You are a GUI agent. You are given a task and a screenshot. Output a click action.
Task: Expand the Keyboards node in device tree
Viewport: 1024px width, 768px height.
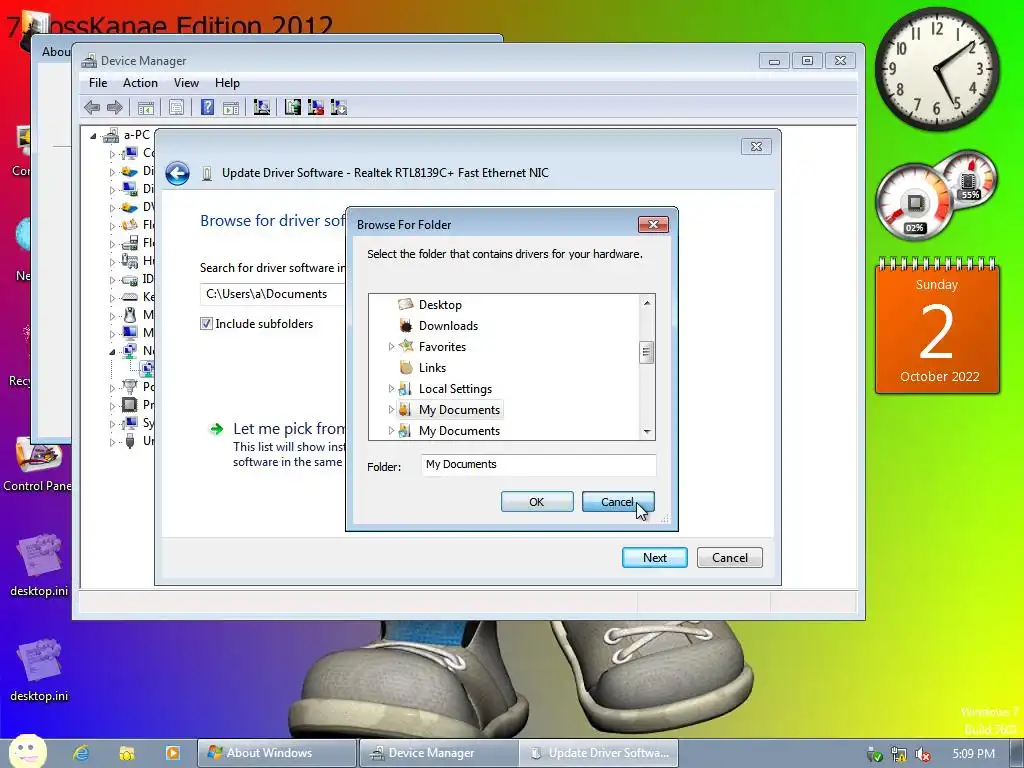[x=112, y=298]
